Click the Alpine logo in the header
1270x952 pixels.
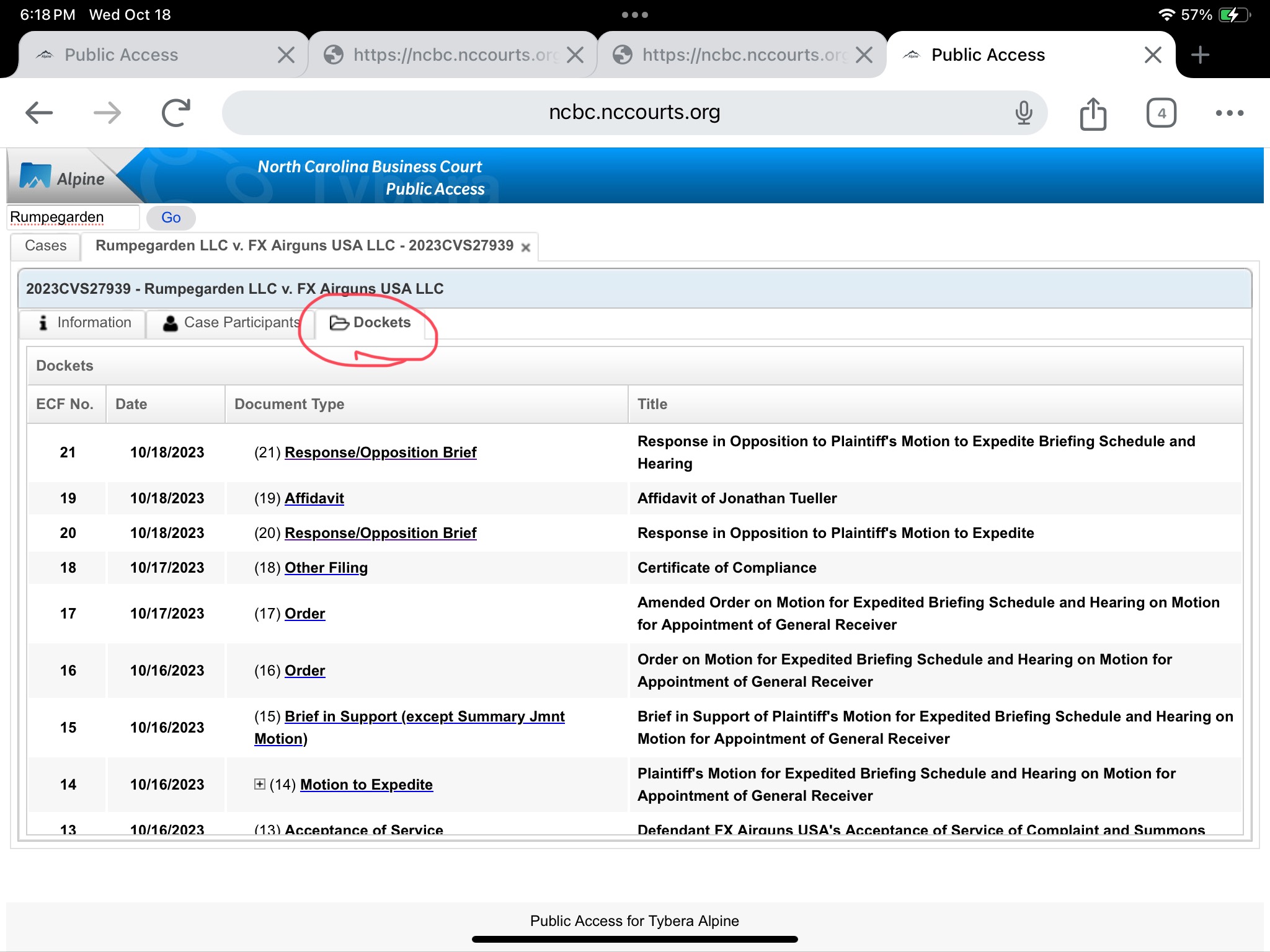(x=62, y=177)
